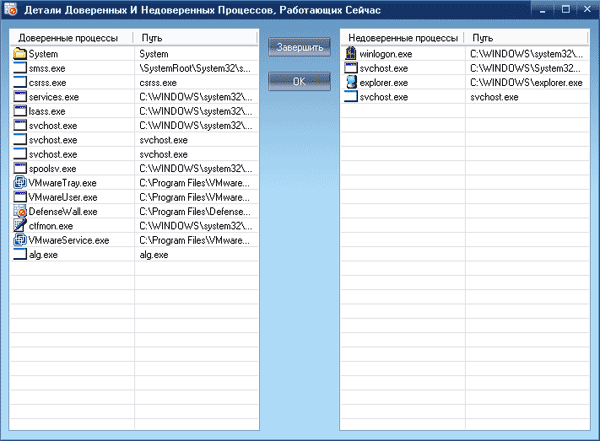Image resolution: width=600 pixels, height=441 pixels.
Task: Click the DefenseWall.exe shield icon
Action: [20, 211]
